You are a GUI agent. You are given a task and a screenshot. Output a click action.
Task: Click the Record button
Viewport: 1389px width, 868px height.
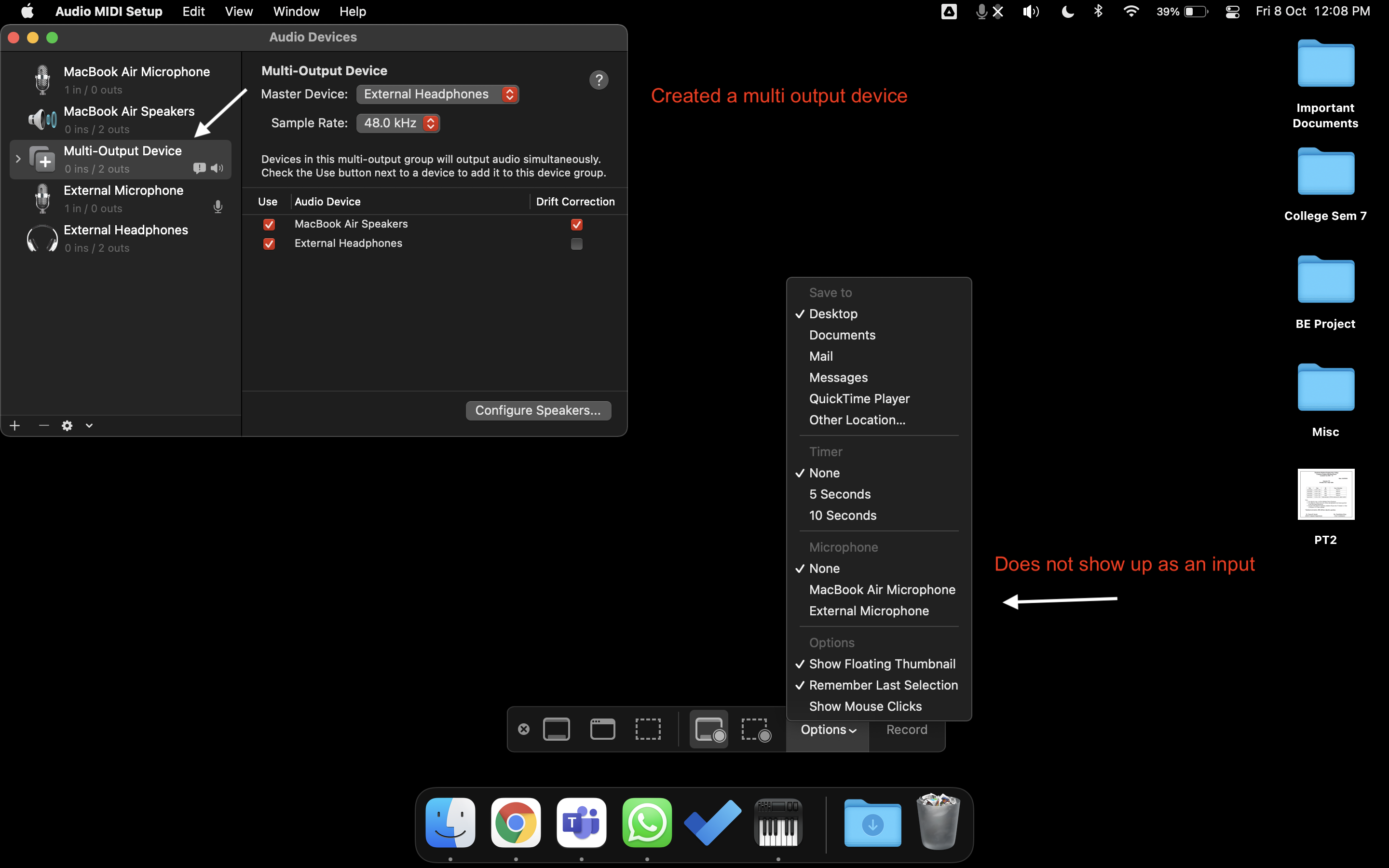(x=906, y=730)
